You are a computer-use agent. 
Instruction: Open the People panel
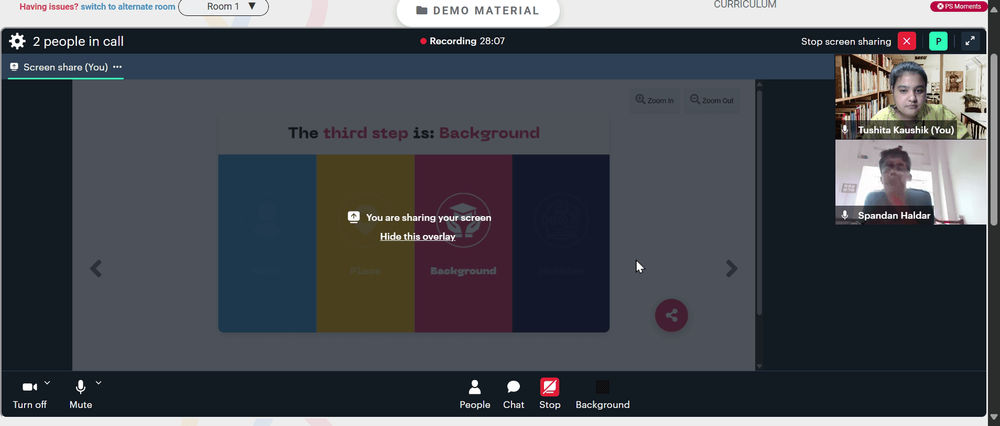[474, 395]
